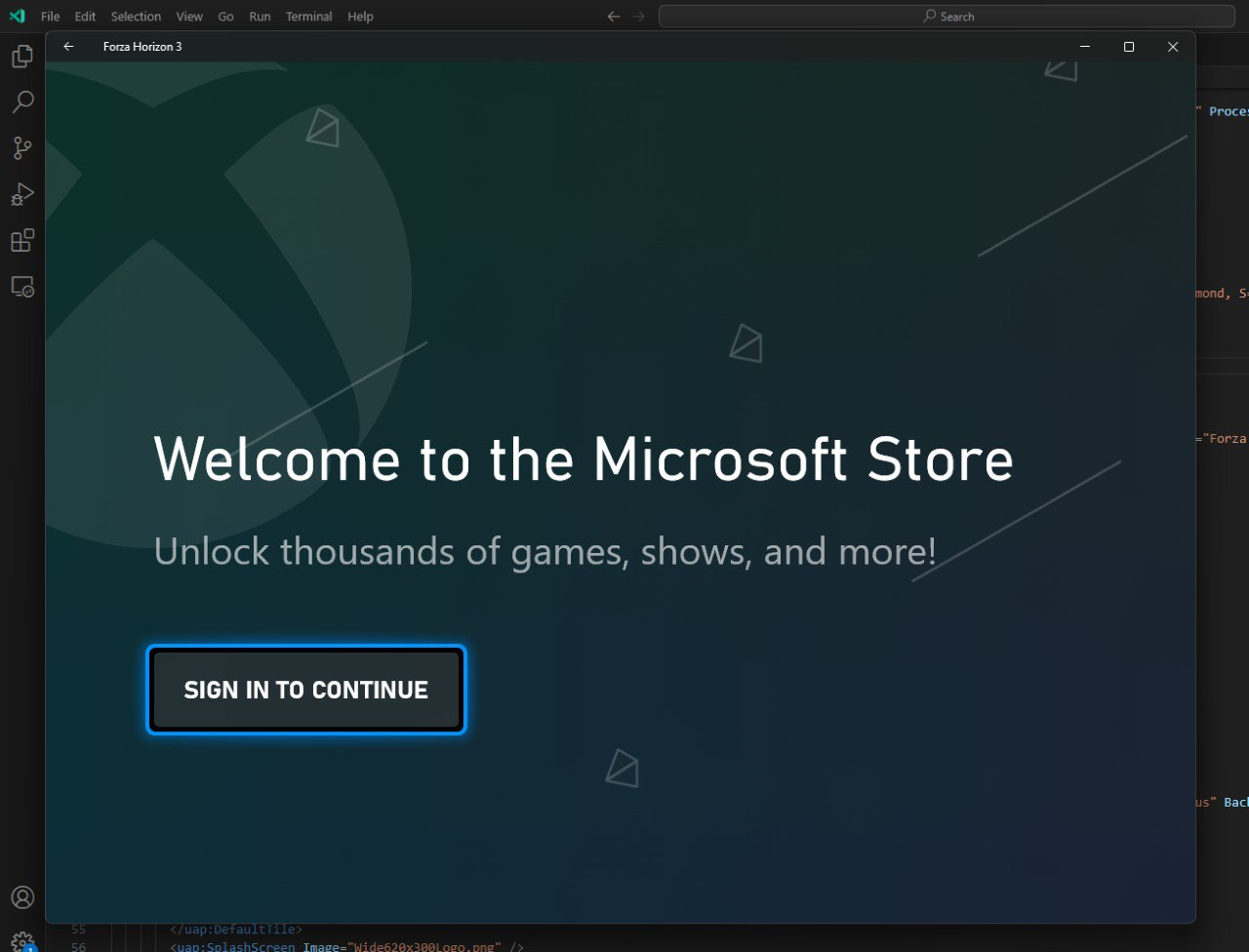The image size is (1249, 952).
Task: Click Sign In To Continue button
Action: pyautogui.click(x=306, y=690)
